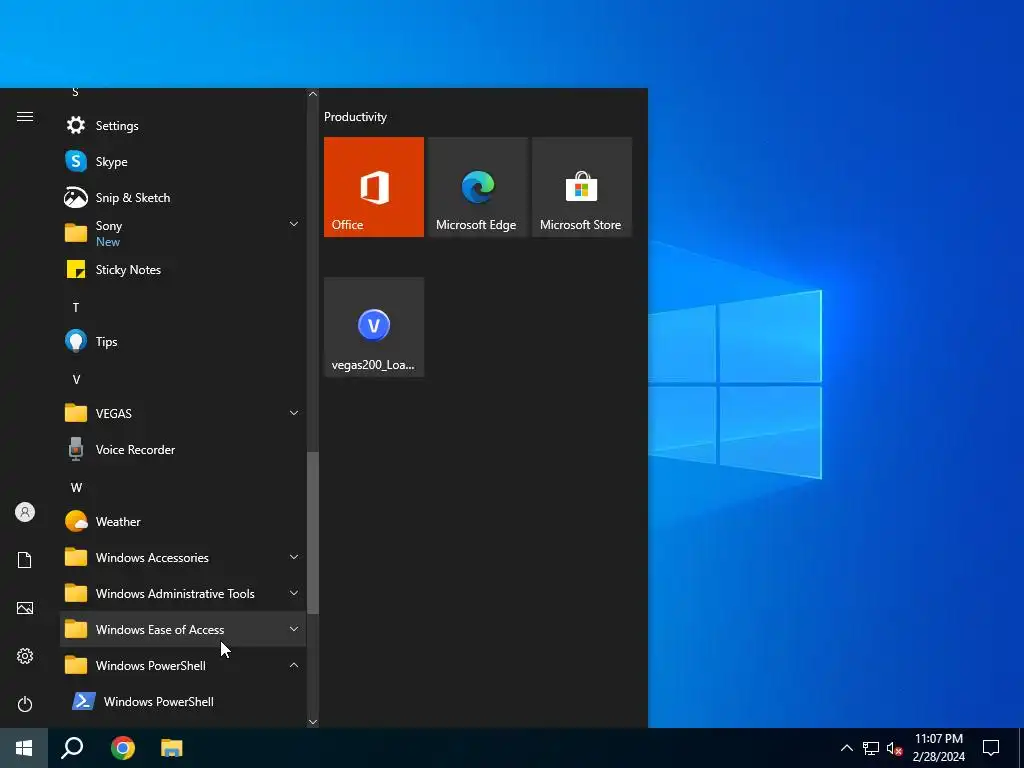Screen dimensions: 1024x768
Task: Expand the Start menu hamburger button
Action: coord(25,117)
